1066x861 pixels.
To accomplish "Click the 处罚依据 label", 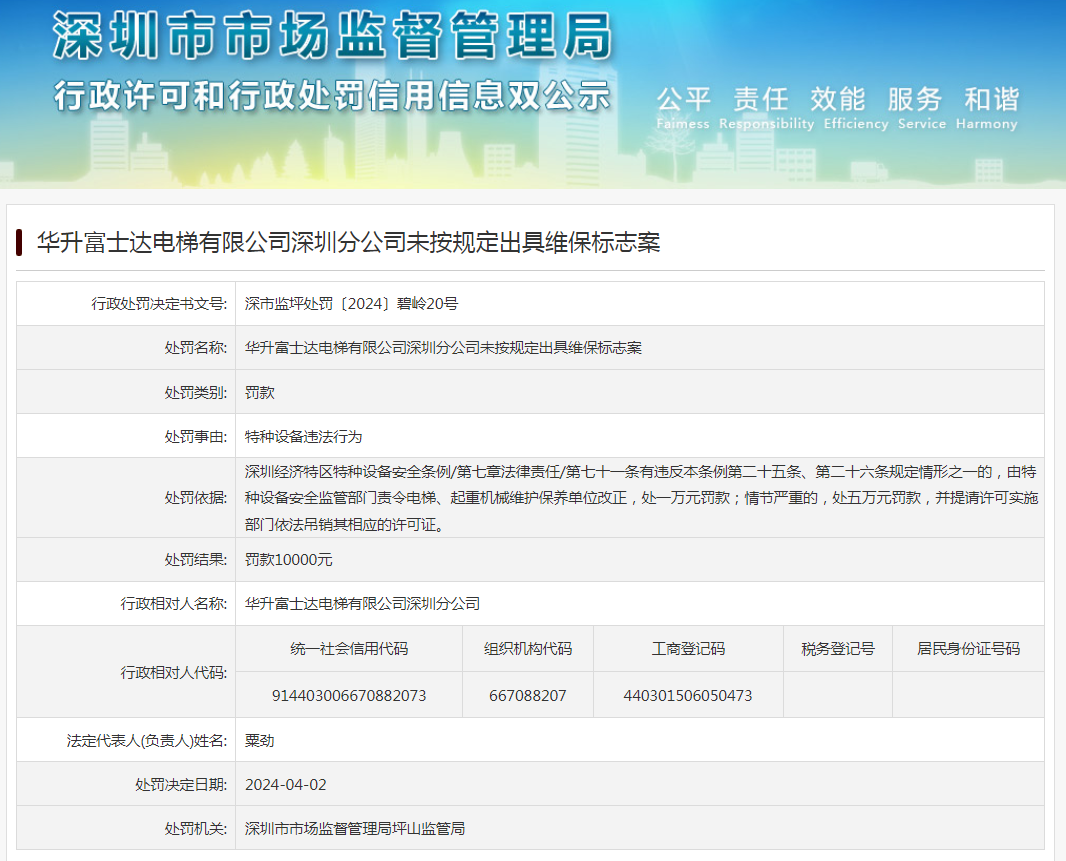I will (x=196, y=498).
